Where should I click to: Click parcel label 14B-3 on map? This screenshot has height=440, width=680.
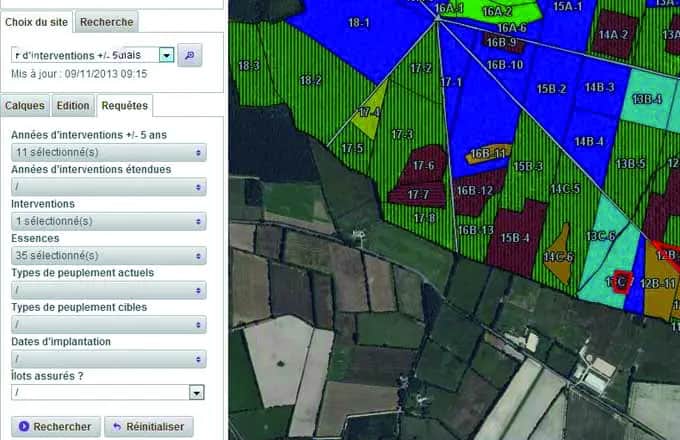coord(599,87)
